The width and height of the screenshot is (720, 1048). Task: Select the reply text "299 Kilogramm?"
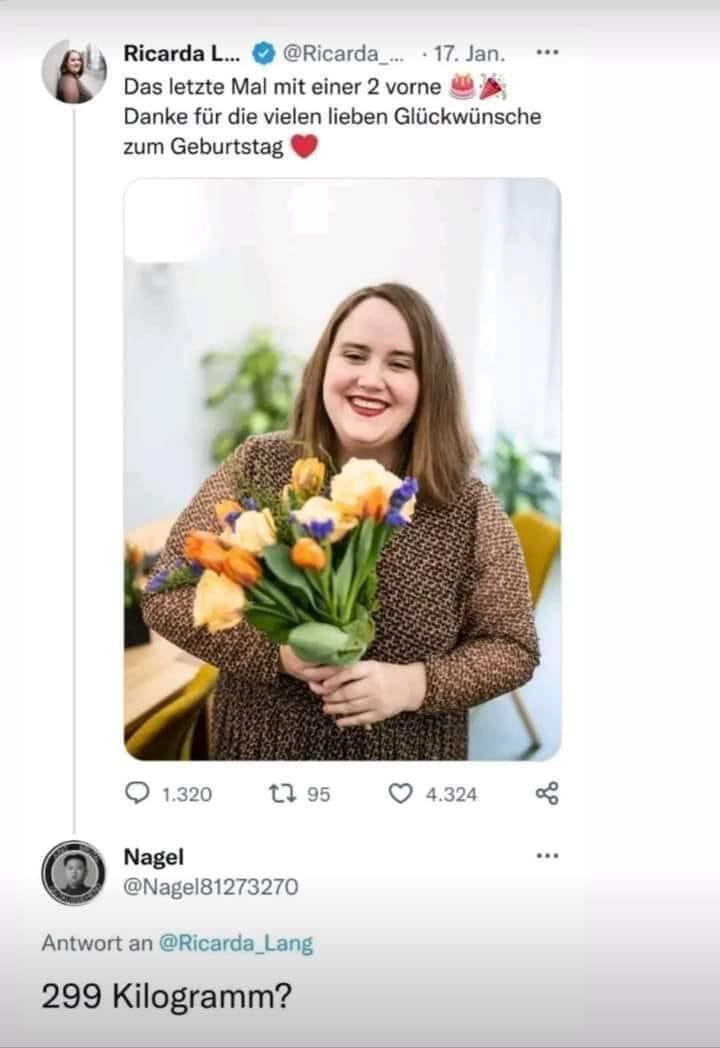click(x=167, y=997)
